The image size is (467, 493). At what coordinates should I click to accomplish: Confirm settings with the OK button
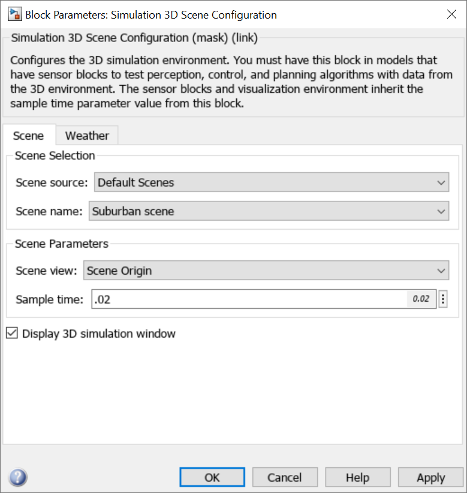tap(212, 477)
